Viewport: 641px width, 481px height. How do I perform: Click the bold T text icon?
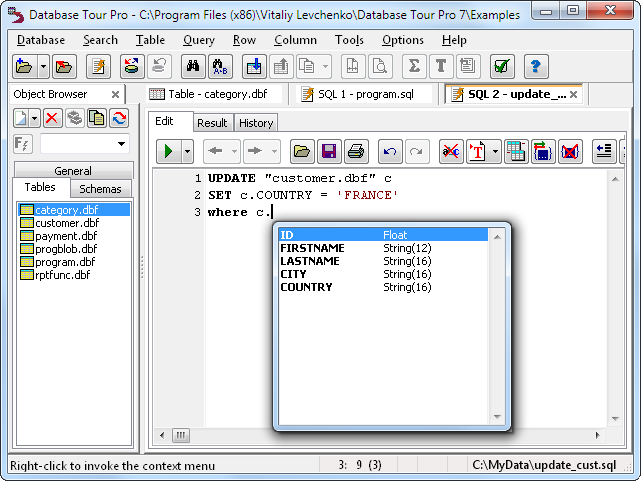click(x=441, y=66)
